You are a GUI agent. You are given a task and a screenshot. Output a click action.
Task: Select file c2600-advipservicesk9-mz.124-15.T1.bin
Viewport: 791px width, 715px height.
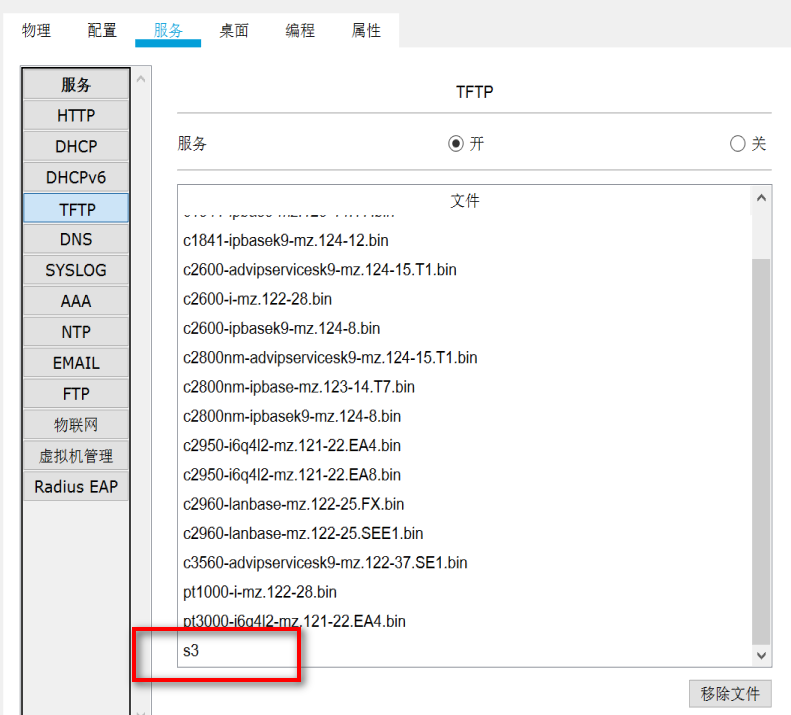tap(320, 270)
